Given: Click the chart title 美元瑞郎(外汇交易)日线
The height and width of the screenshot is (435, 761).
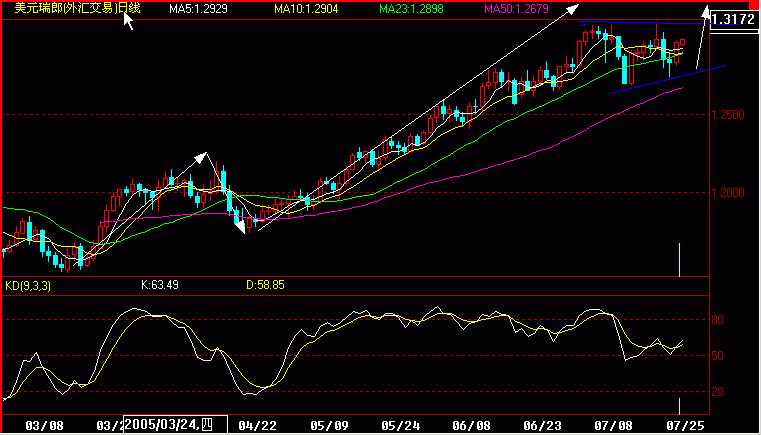Looking at the screenshot, I should [77, 8].
